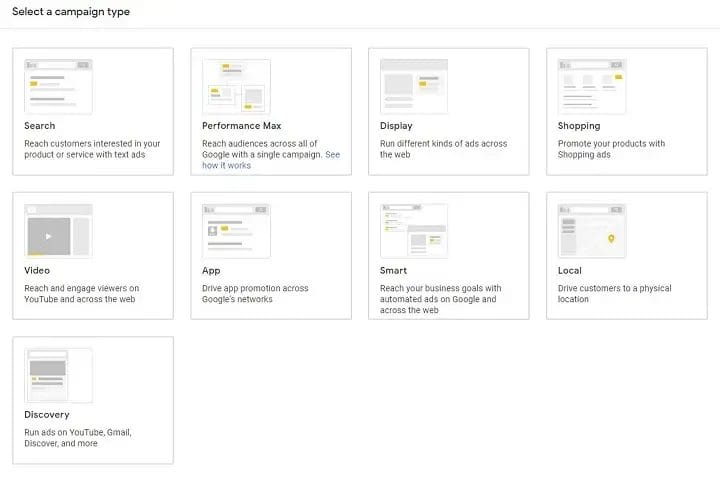Click the Display campaign illustration icon
The height and width of the screenshot is (481, 720).
click(x=414, y=86)
